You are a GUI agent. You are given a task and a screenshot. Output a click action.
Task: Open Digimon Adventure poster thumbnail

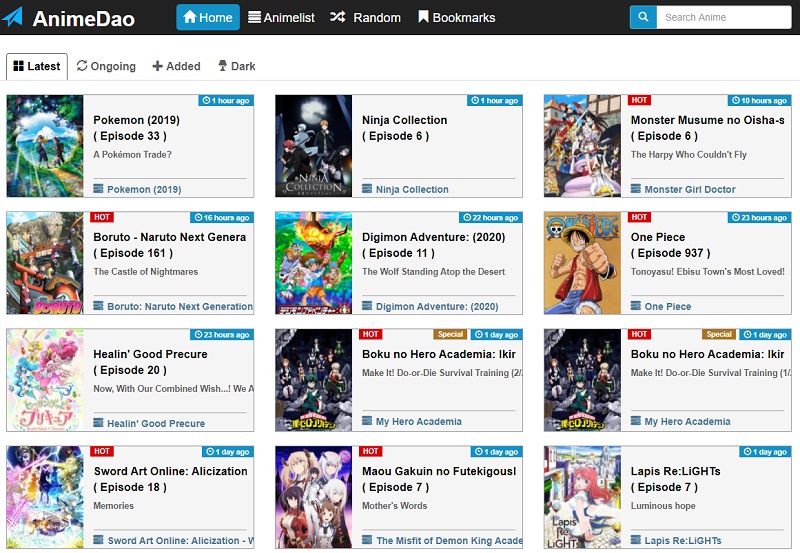point(314,263)
